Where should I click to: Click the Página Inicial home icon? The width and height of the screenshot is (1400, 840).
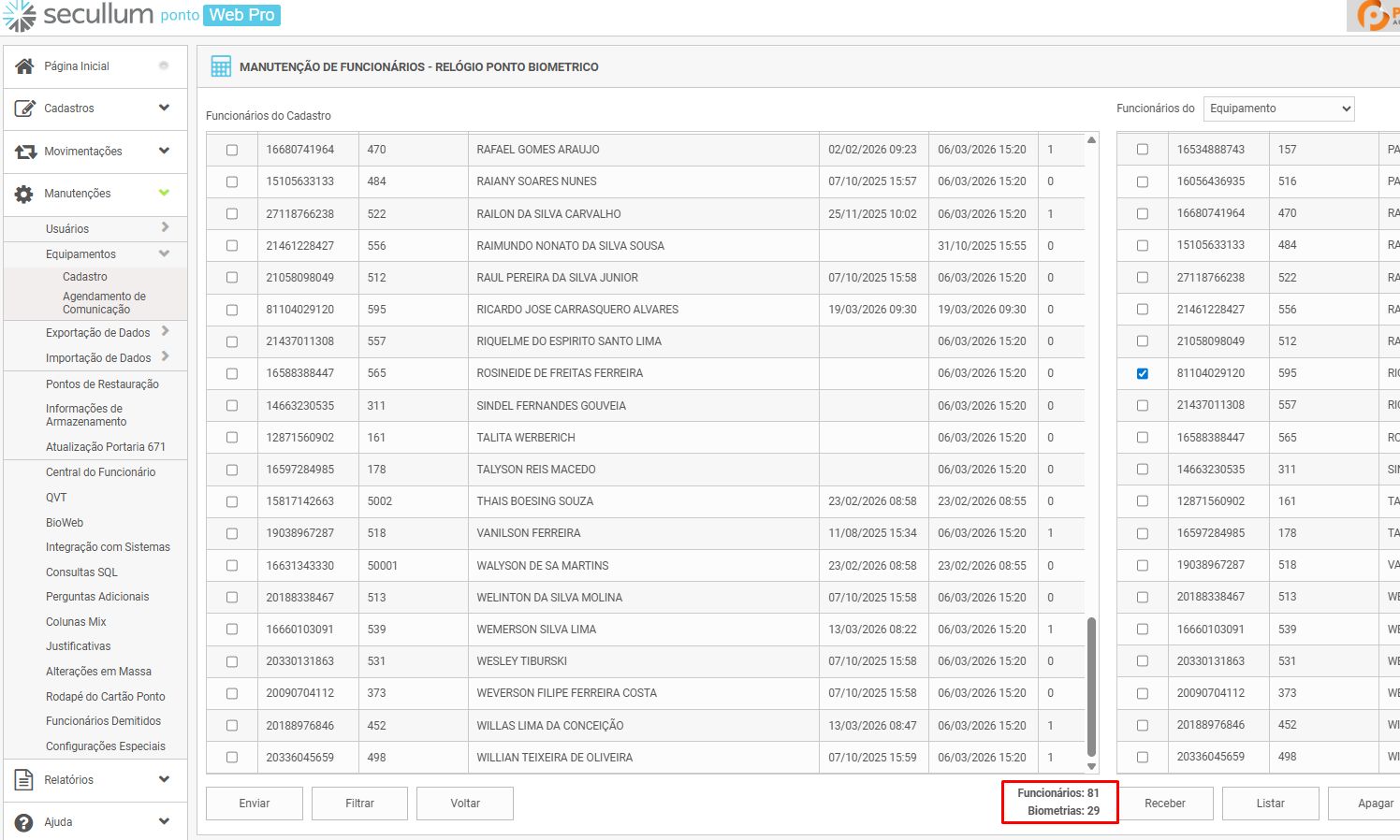point(25,65)
